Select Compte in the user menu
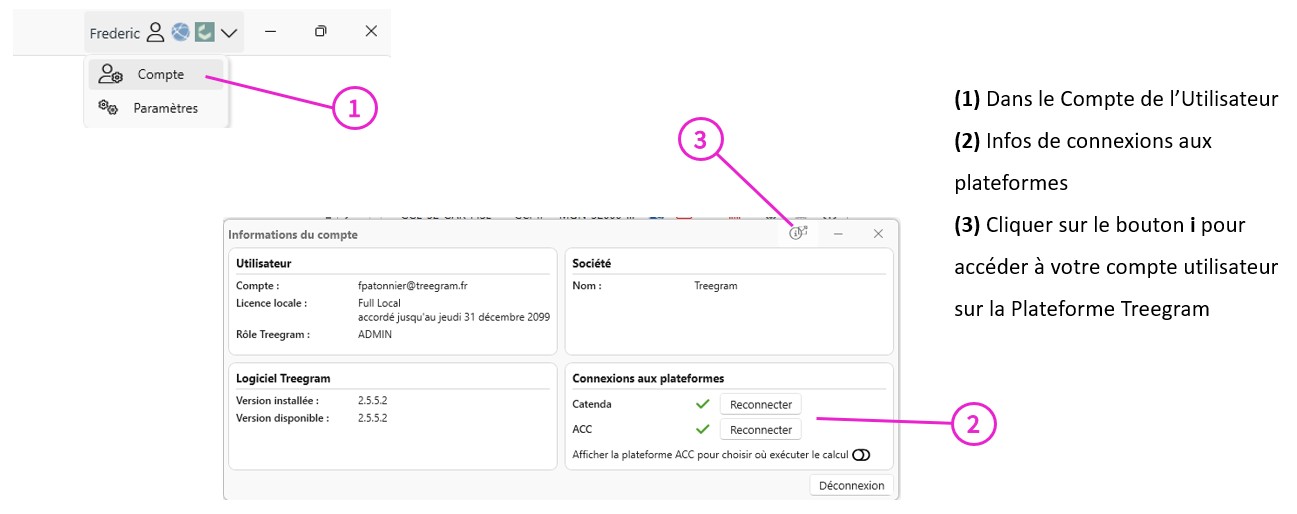The height and width of the screenshot is (514, 1297). pyautogui.click(x=160, y=74)
